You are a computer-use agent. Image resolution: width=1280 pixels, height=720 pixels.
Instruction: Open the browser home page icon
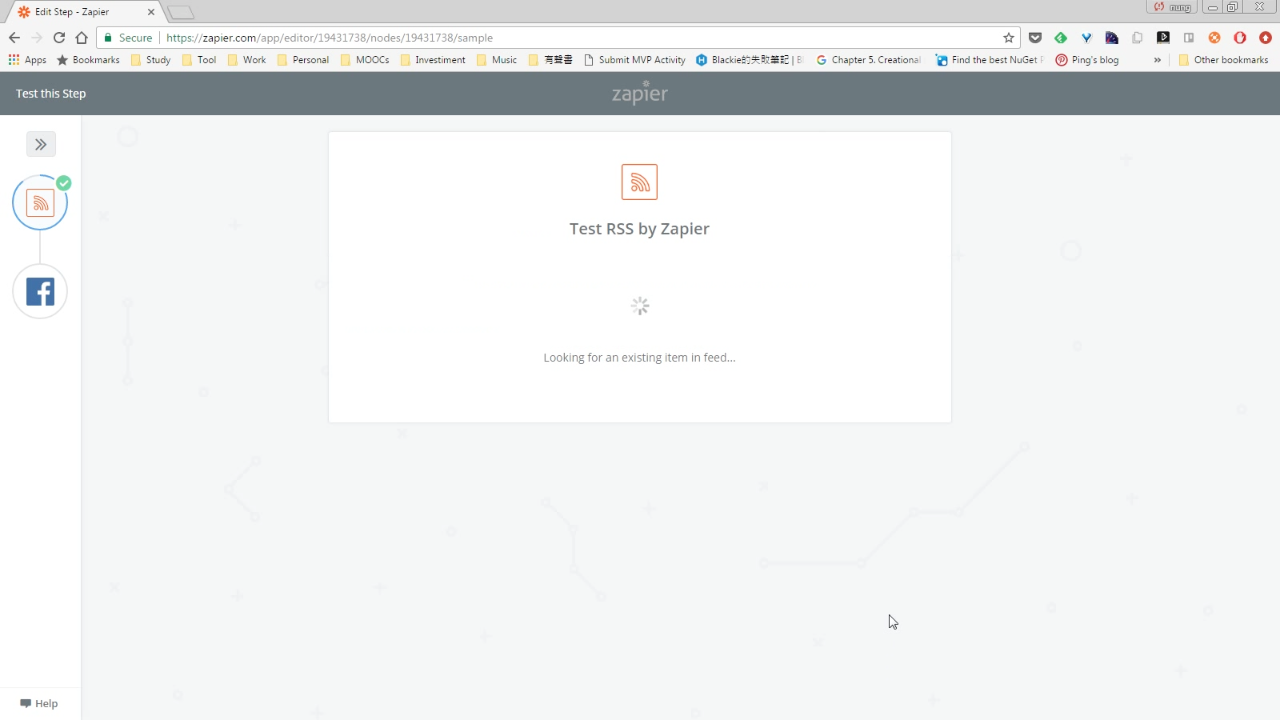tap(81, 38)
